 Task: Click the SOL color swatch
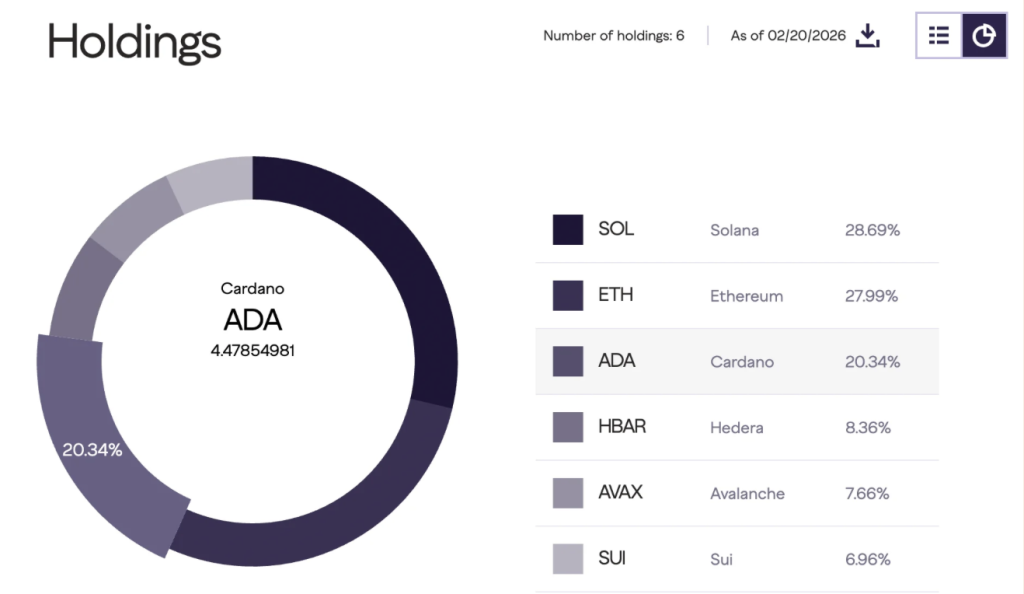coord(568,229)
